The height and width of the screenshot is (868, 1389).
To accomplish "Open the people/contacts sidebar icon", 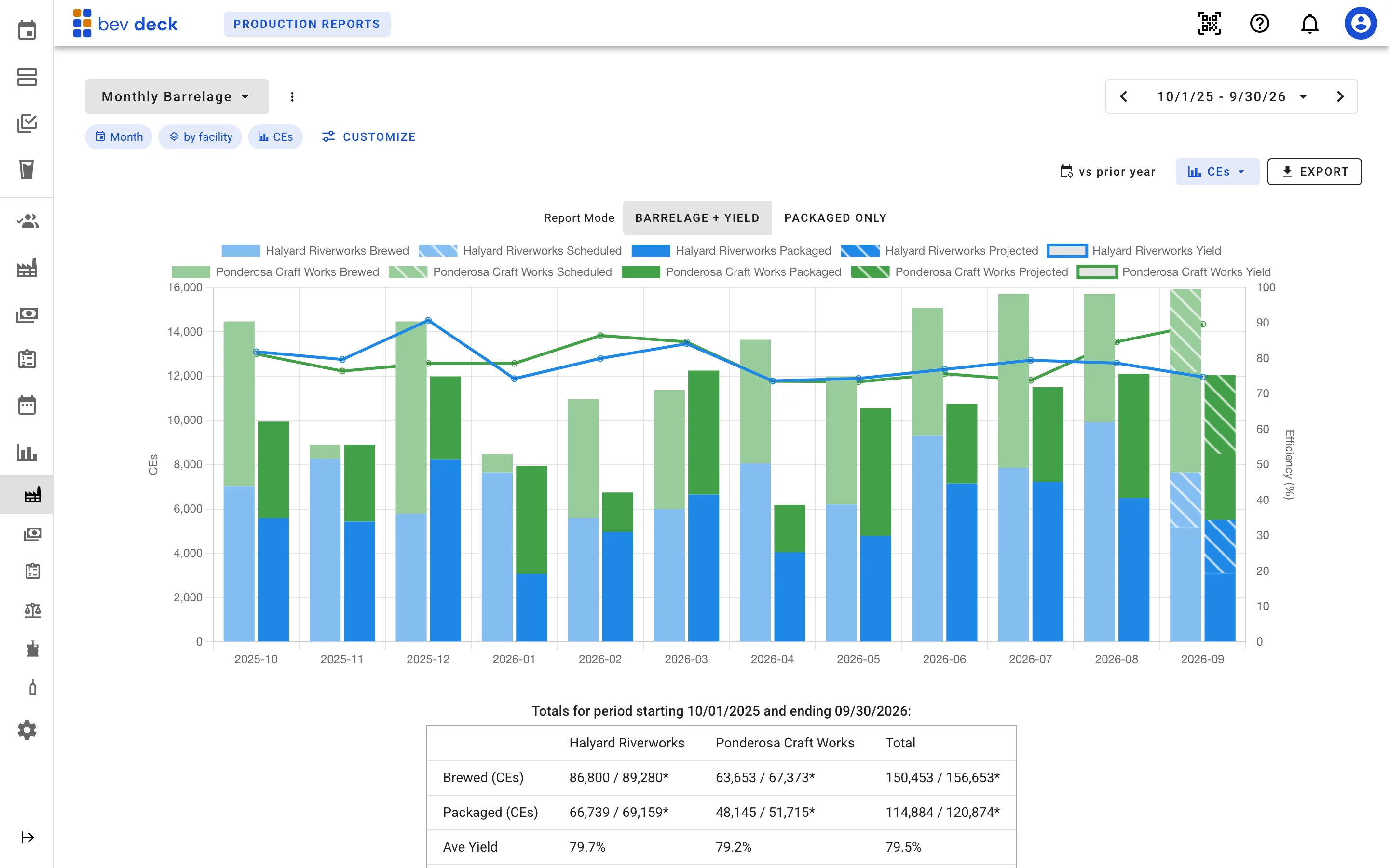I will click(x=27, y=221).
